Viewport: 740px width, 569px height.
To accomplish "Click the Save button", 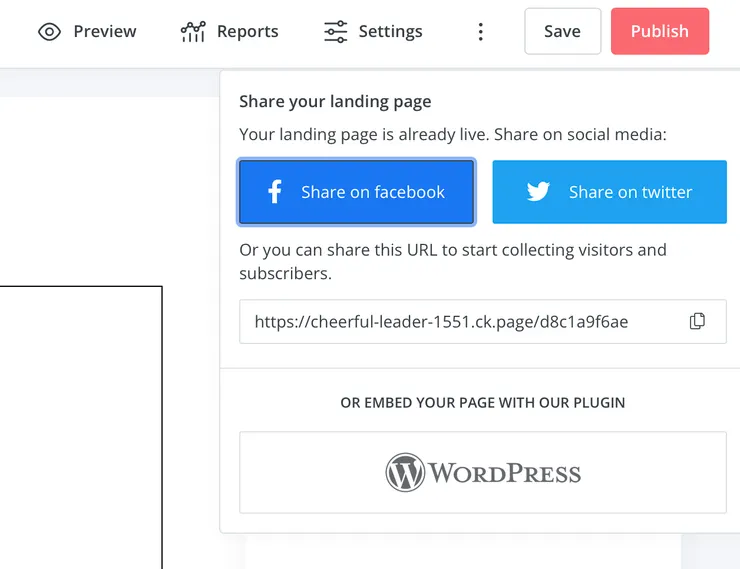I will [563, 31].
